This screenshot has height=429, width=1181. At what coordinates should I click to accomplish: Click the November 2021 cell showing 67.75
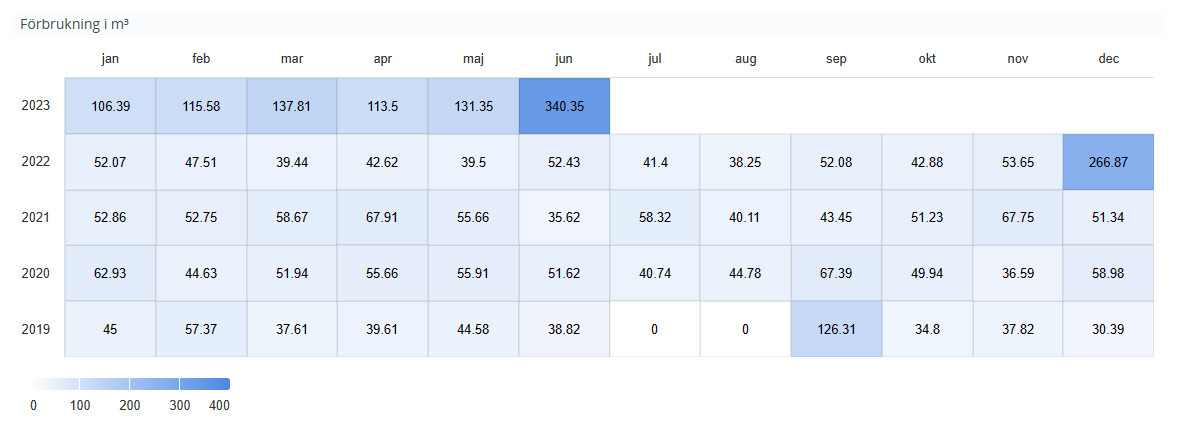(1018, 217)
